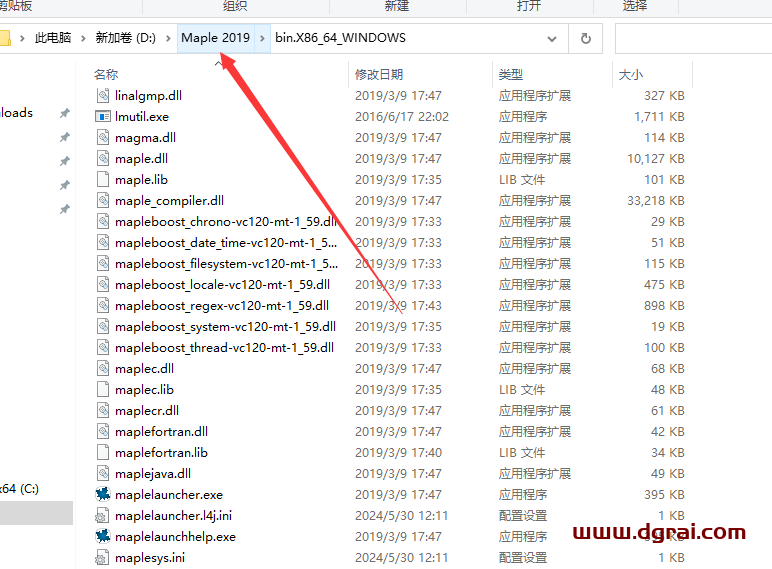
Task: Click the maplecr.dll file icon
Action: coord(103,411)
